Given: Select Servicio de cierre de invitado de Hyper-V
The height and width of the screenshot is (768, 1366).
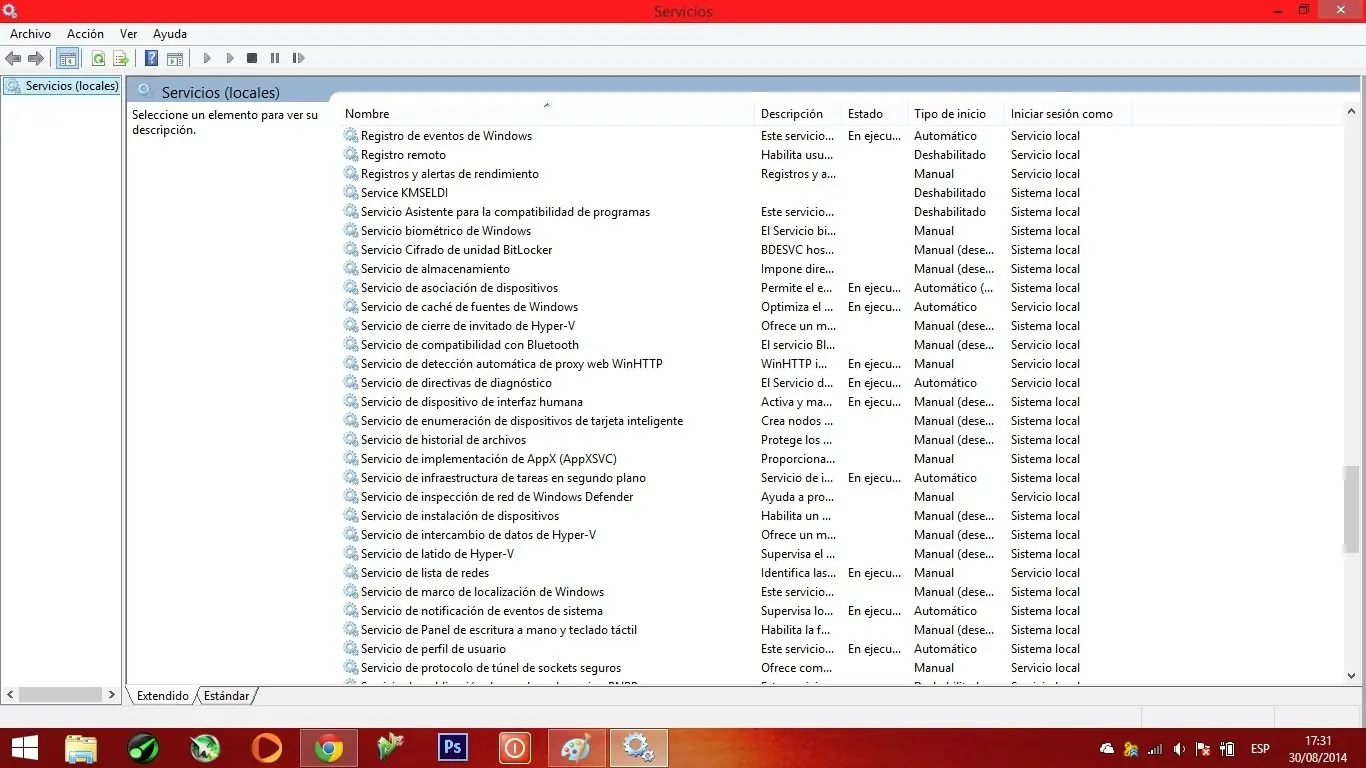Looking at the screenshot, I should point(468,326).
